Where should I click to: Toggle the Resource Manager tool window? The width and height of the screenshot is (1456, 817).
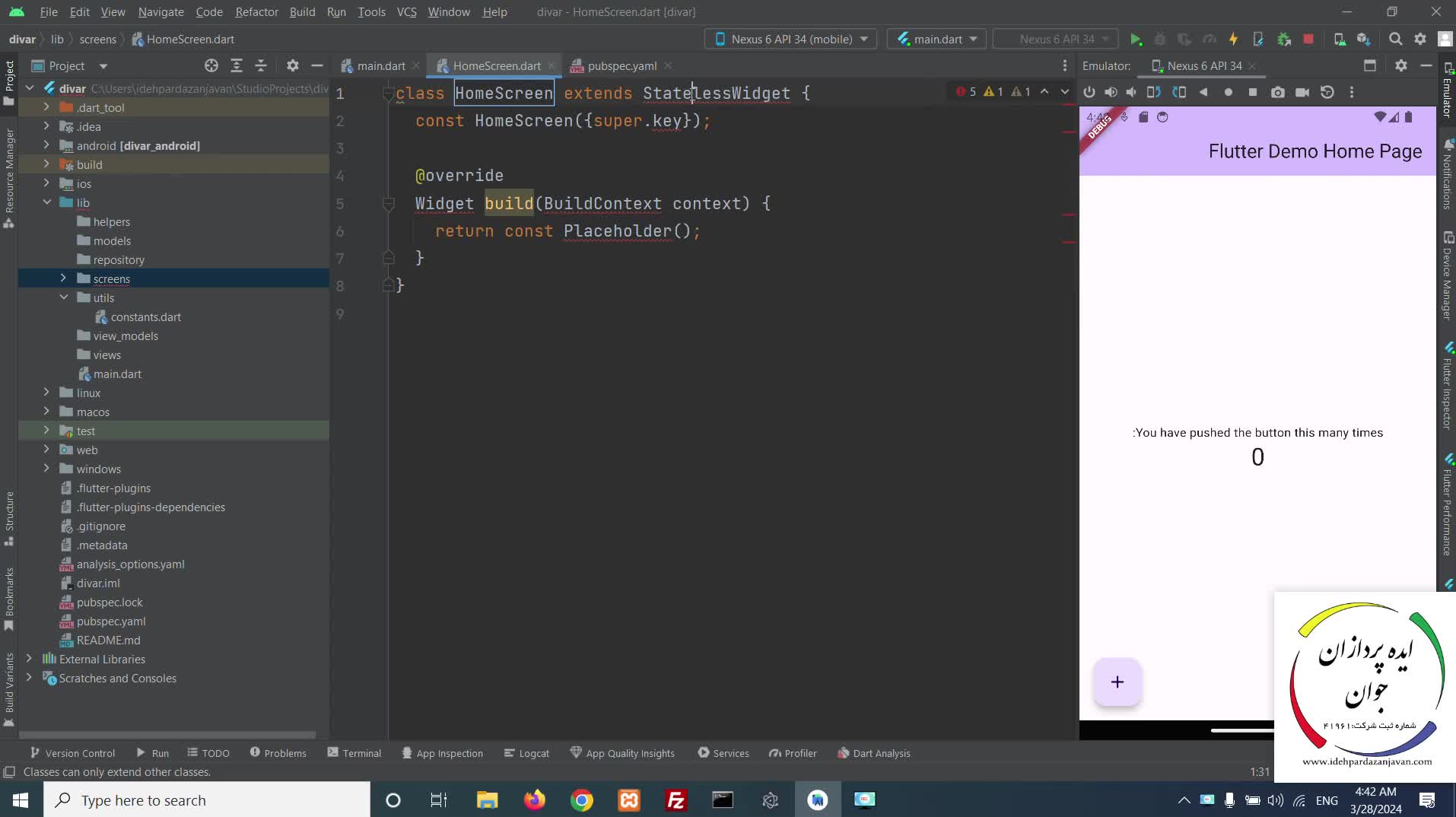9,176
